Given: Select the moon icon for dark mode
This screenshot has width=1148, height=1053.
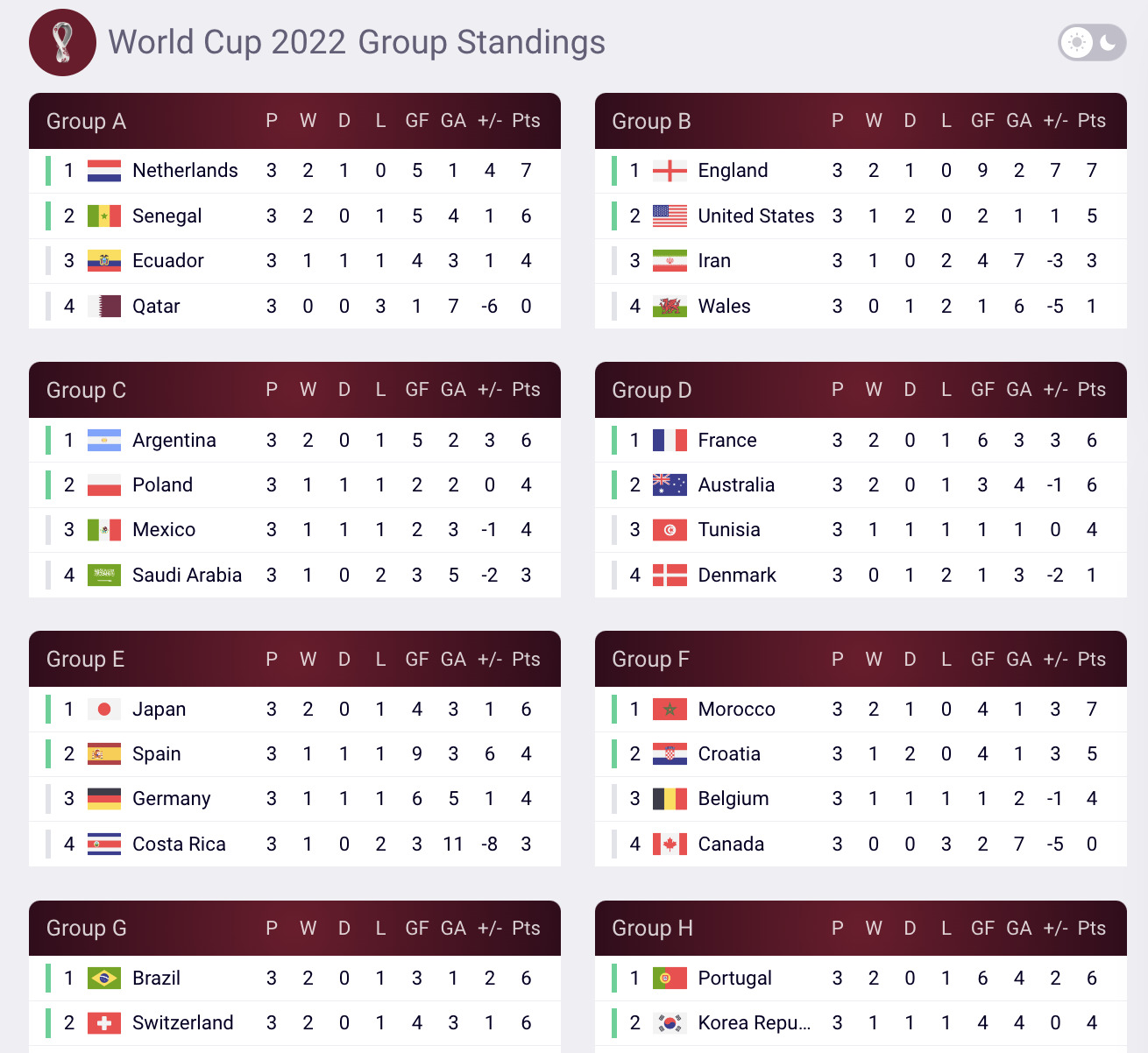Looking at the screenshot, I should coord(1109,42).
